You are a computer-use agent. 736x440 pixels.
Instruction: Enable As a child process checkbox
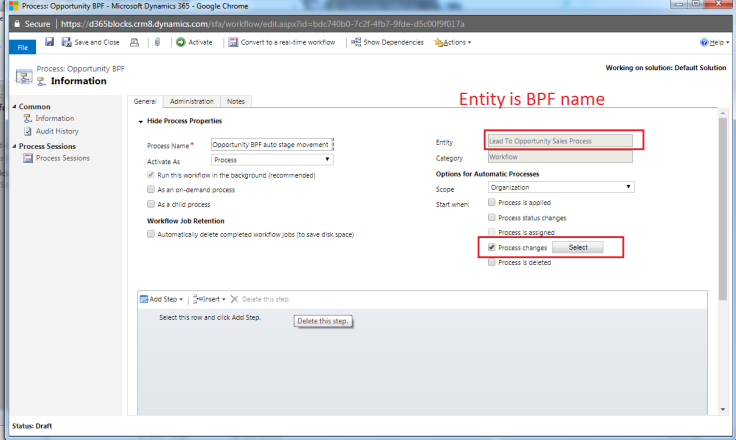[x=151, y=204]
